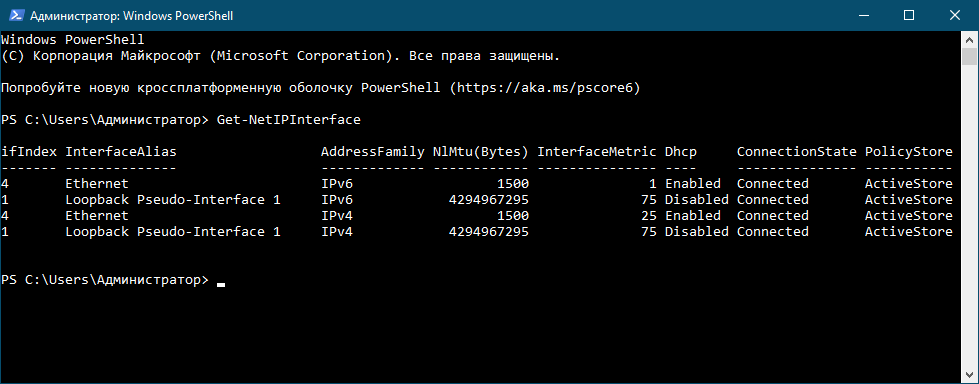The width and height of the screenshot is (979, 384).
Task: Click the AddressFamily column header
Action: click(x=373, y=152)
